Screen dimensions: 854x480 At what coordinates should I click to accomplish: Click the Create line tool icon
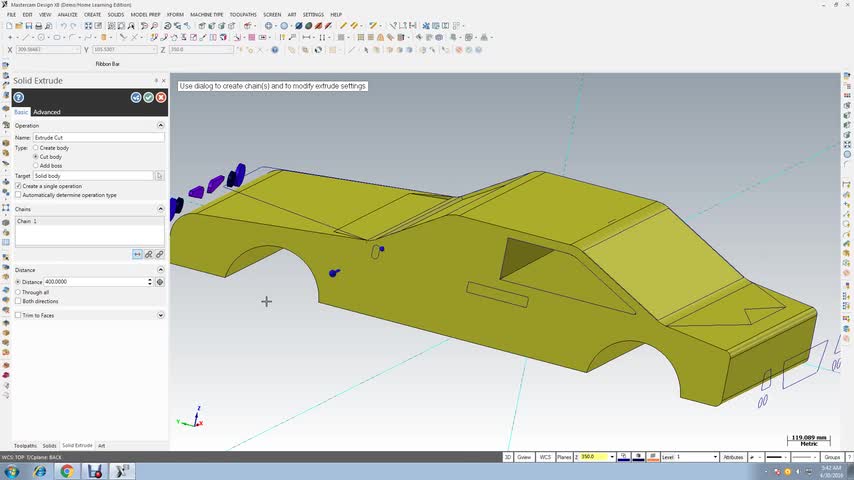[25, 38]
